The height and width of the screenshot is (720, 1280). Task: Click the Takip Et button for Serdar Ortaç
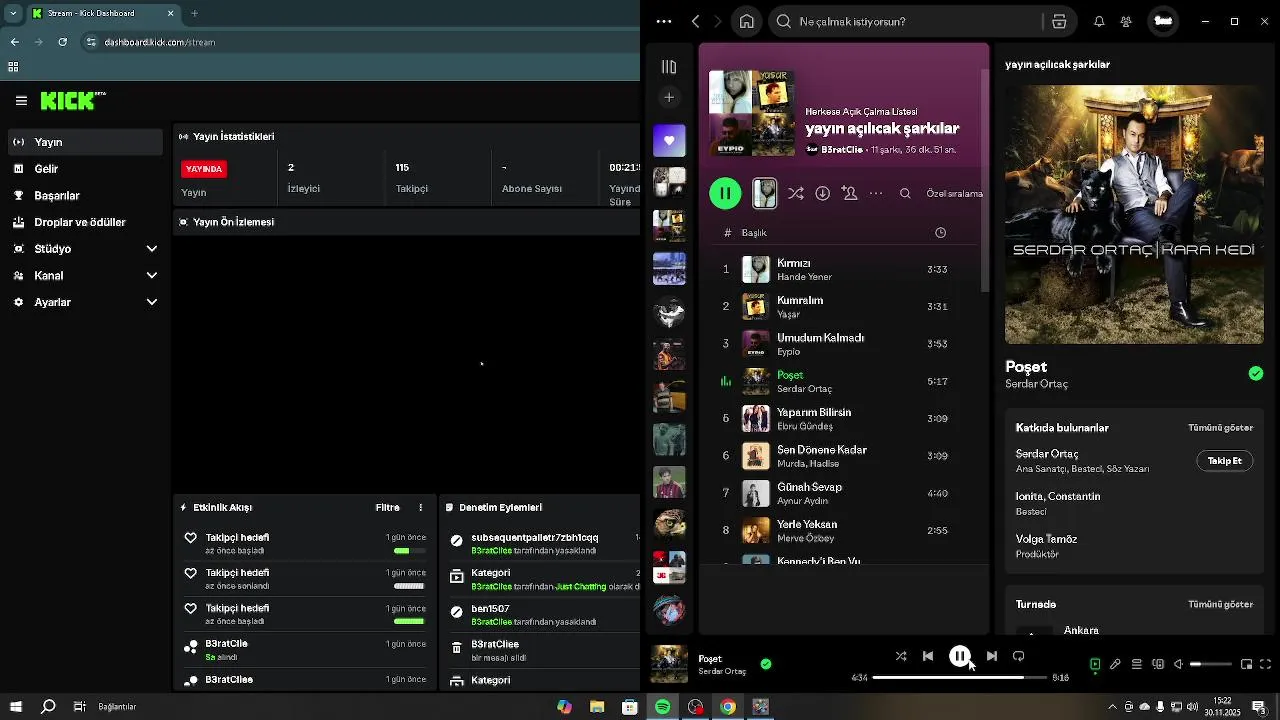coord(1224,460)
